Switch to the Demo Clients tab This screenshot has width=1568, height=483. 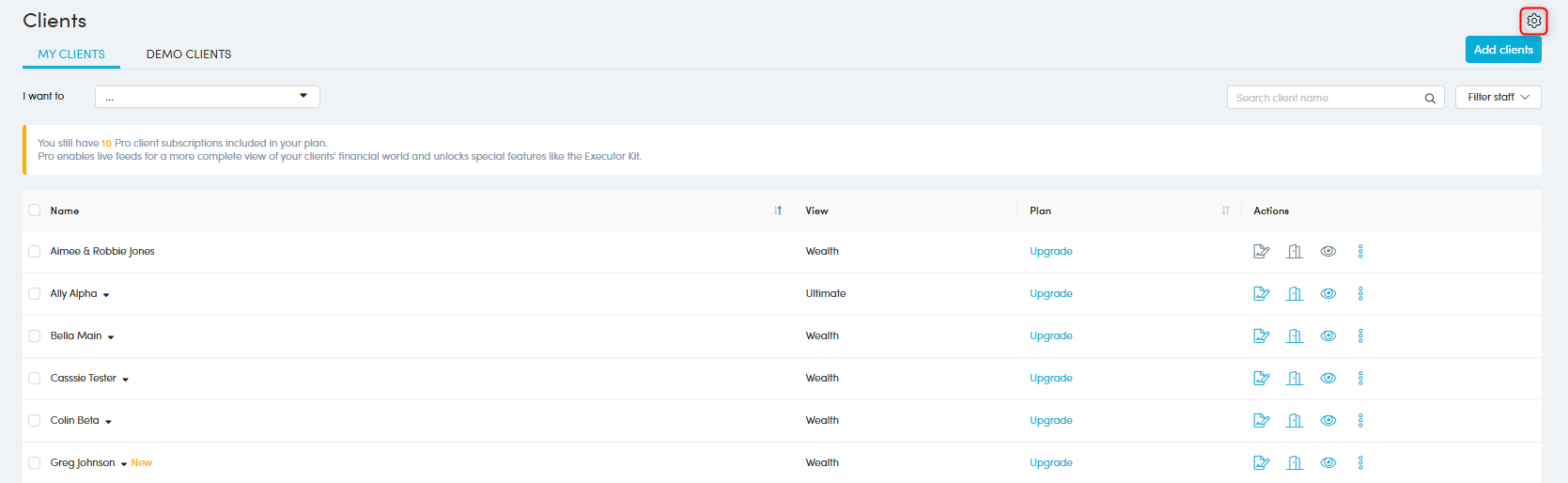(x=189, y=55)
